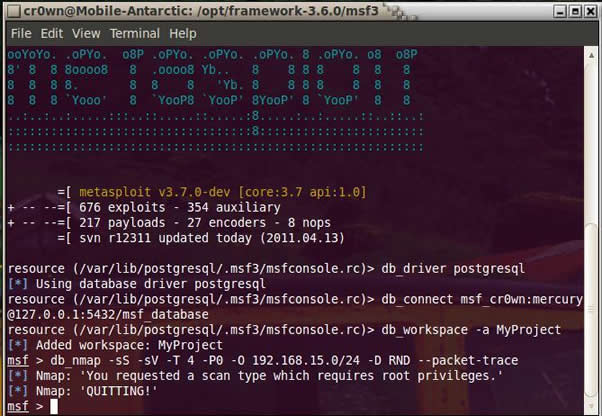Click 'db_workspace -a MyProject' command
The height and width of the screenshot is (416, 602).
coord(471,330)
